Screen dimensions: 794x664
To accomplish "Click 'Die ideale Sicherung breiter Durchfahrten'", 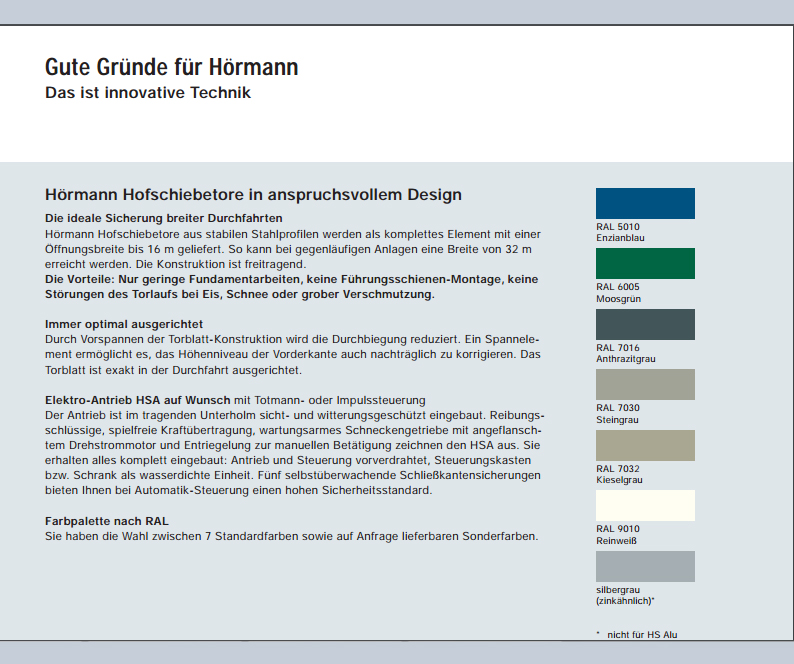I will pos(164,218).
